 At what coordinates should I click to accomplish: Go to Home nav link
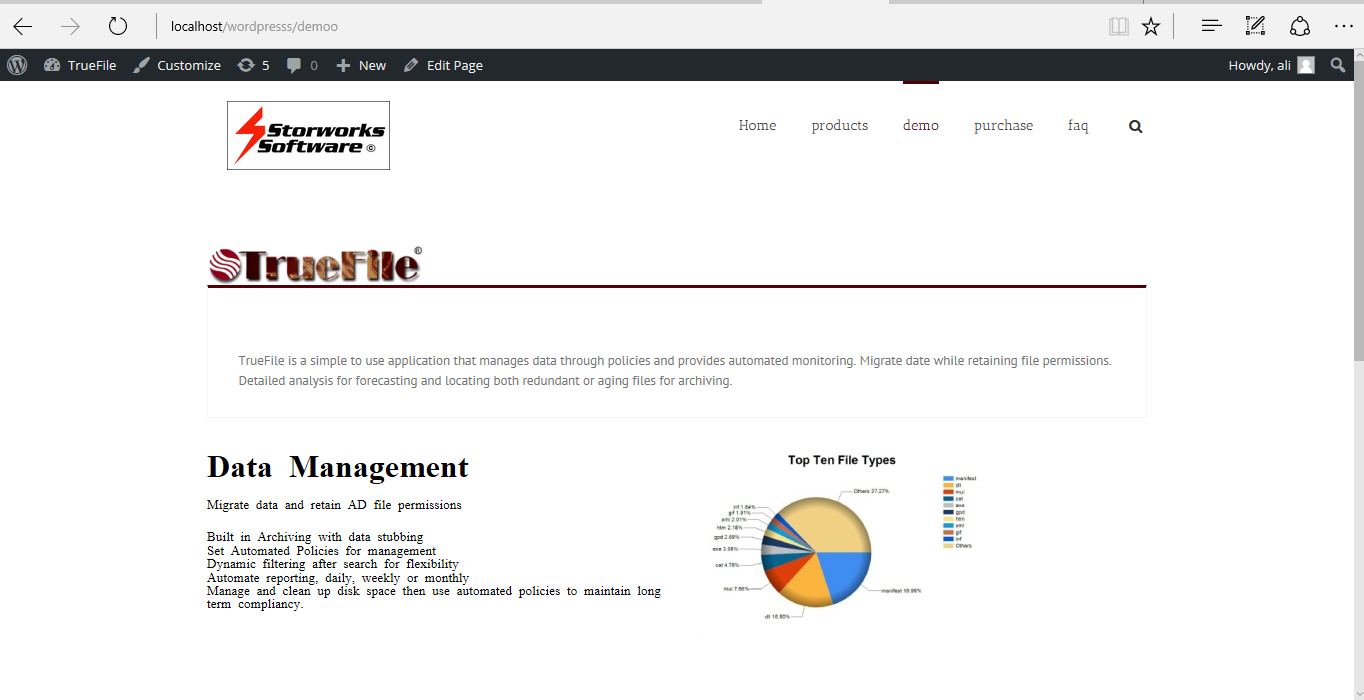pyautogui.click(x=757, y=126)
